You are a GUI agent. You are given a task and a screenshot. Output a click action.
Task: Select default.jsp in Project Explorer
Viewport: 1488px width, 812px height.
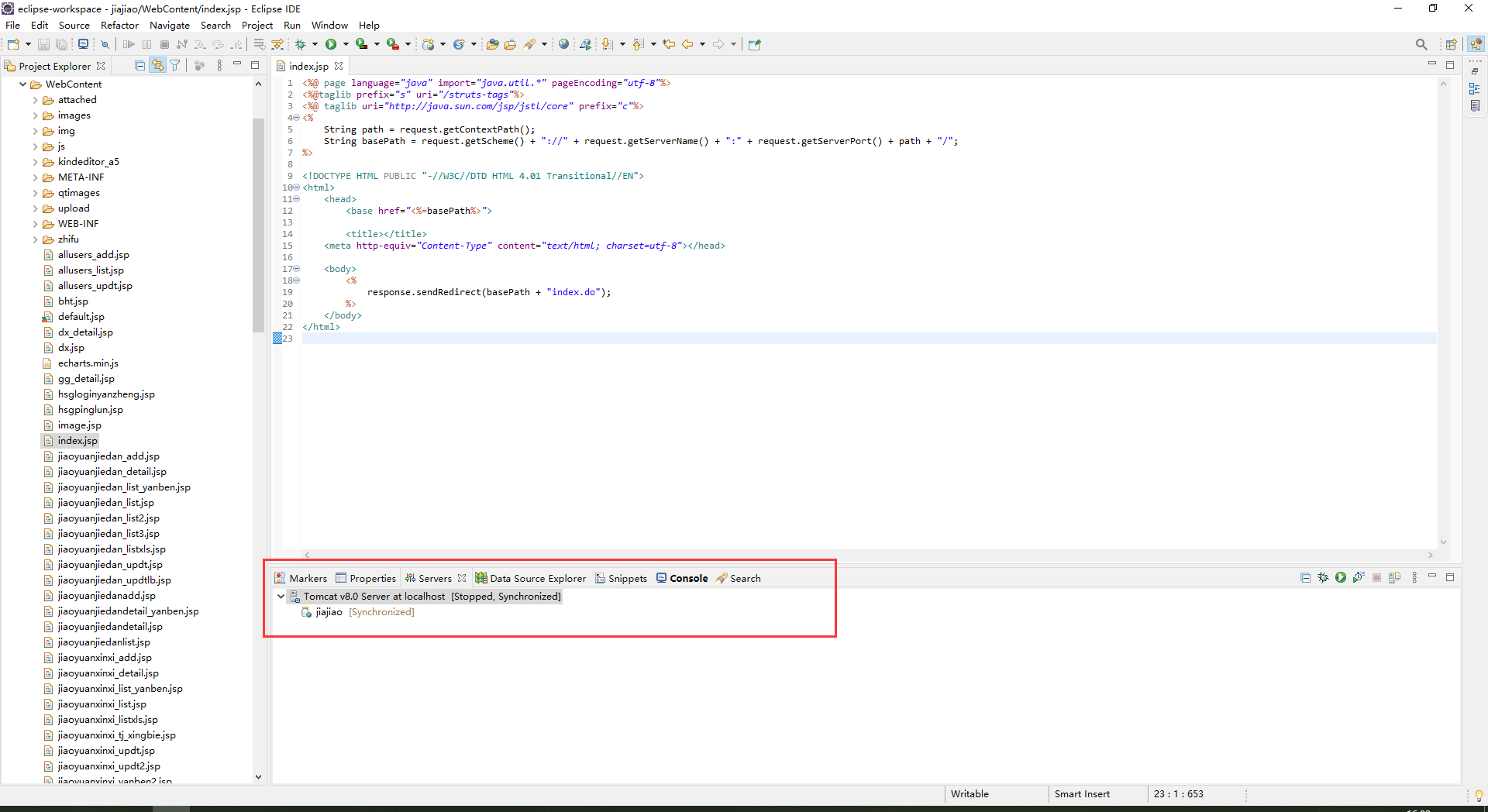tap(74, 317)
